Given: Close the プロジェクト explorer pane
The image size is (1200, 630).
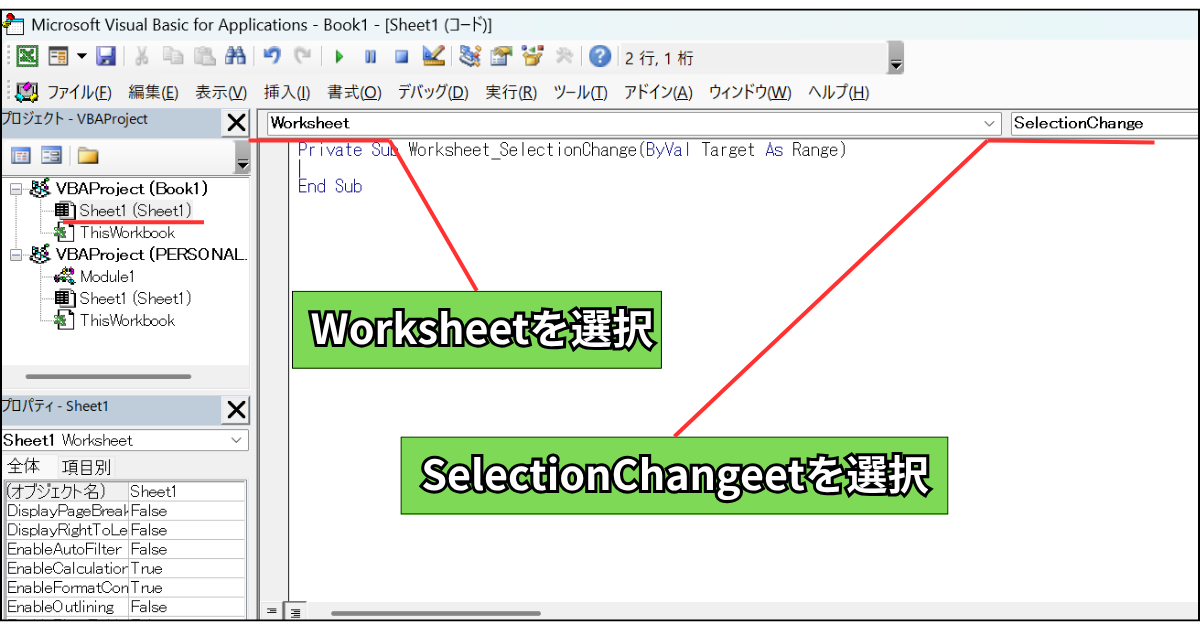Looking at the screenshot, I should (x=235, y=123).
